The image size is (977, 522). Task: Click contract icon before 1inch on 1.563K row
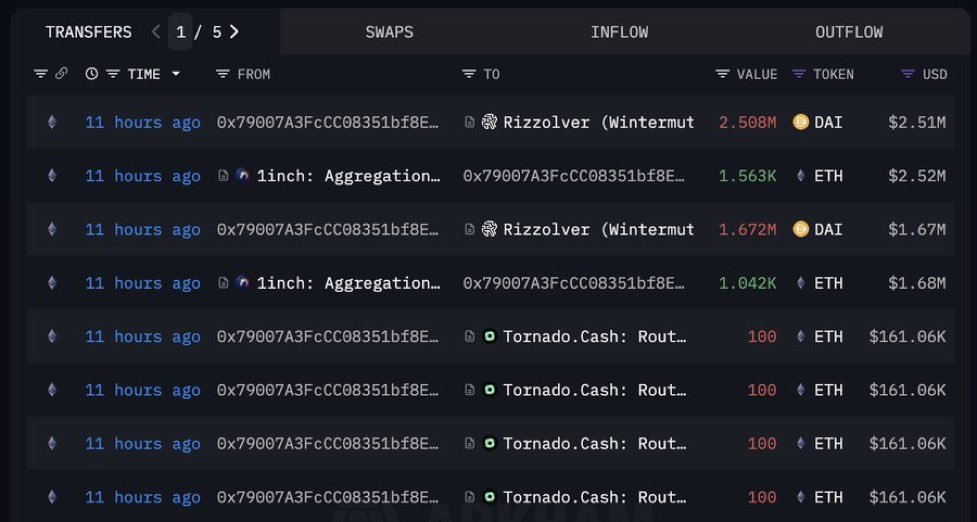(223, 176)
